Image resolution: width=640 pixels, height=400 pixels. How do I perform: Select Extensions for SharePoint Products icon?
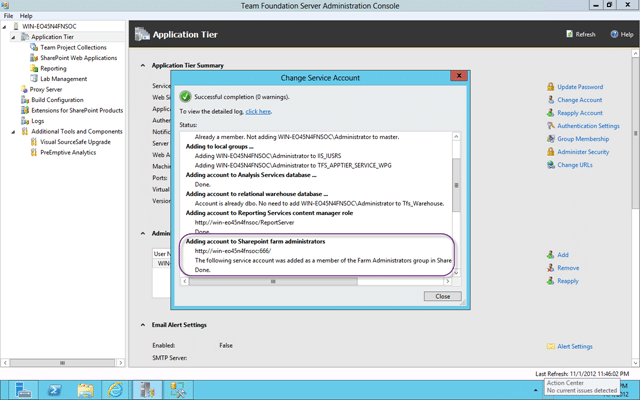click(25, 110)
